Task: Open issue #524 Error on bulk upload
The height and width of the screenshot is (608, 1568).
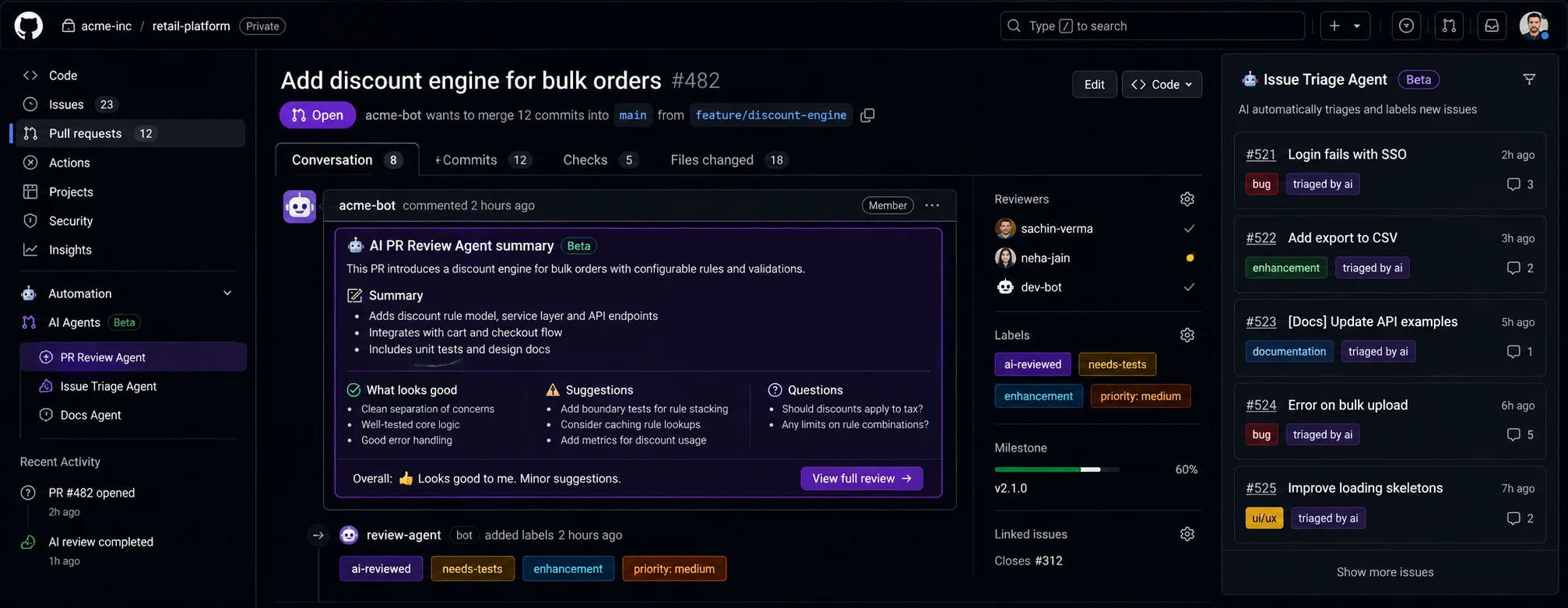Action: coord(1348,405)
